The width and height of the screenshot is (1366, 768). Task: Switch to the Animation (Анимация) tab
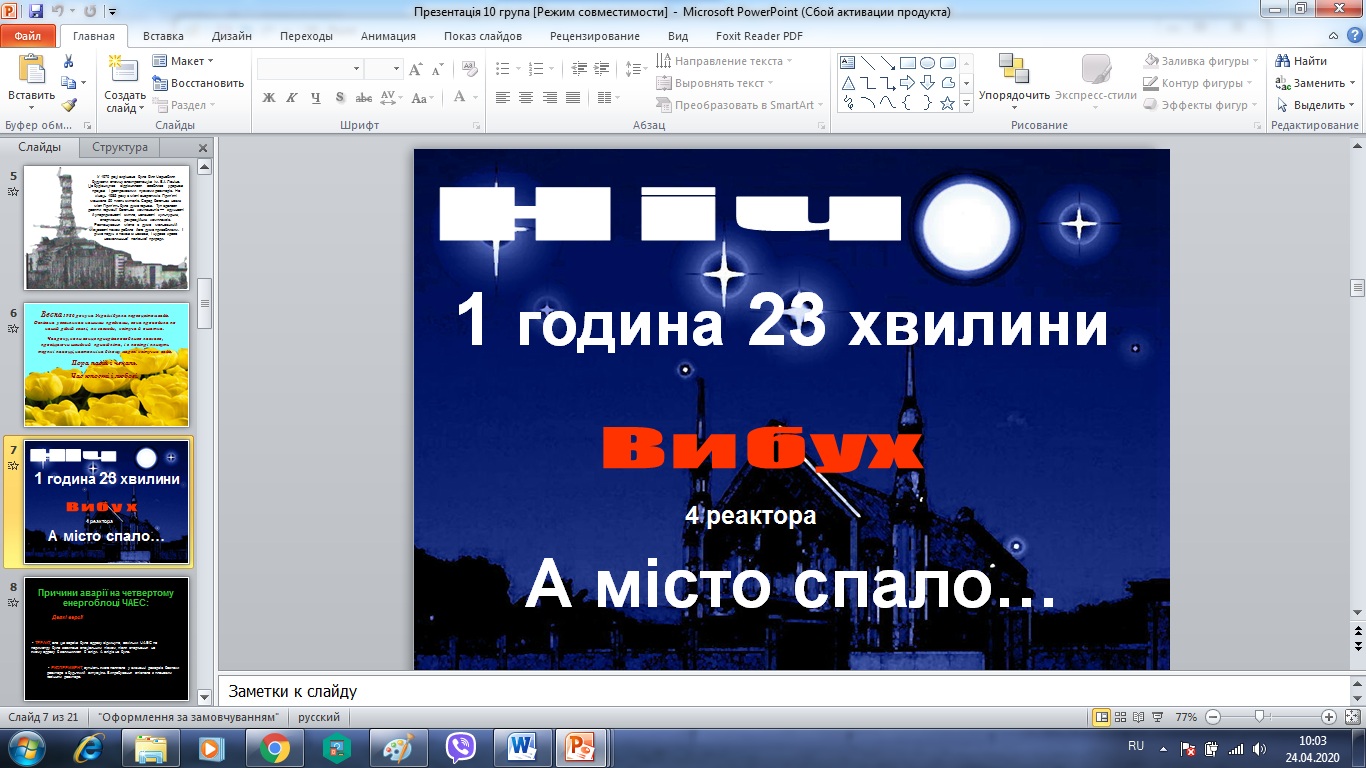click(x=389, y=36)
